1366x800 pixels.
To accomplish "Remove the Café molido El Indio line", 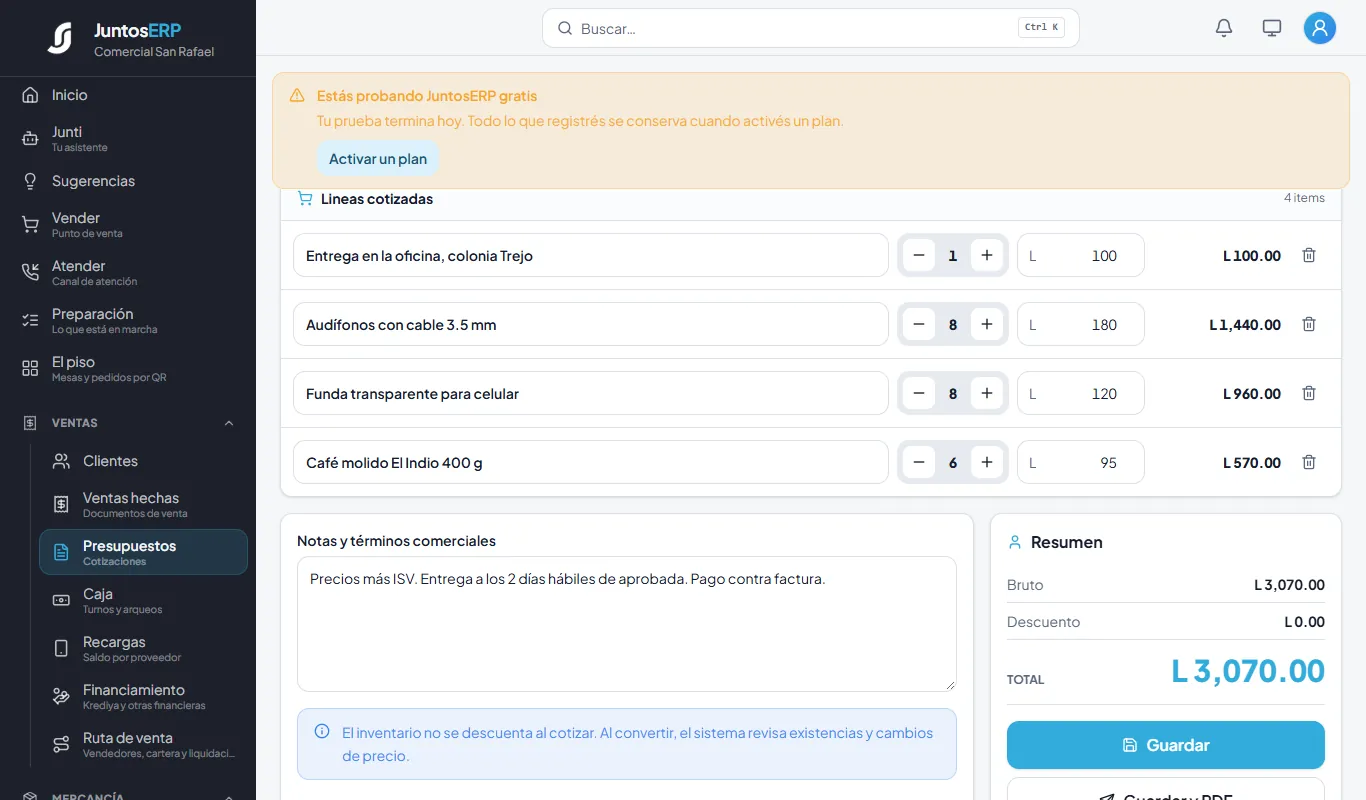I will (1309, 462).
